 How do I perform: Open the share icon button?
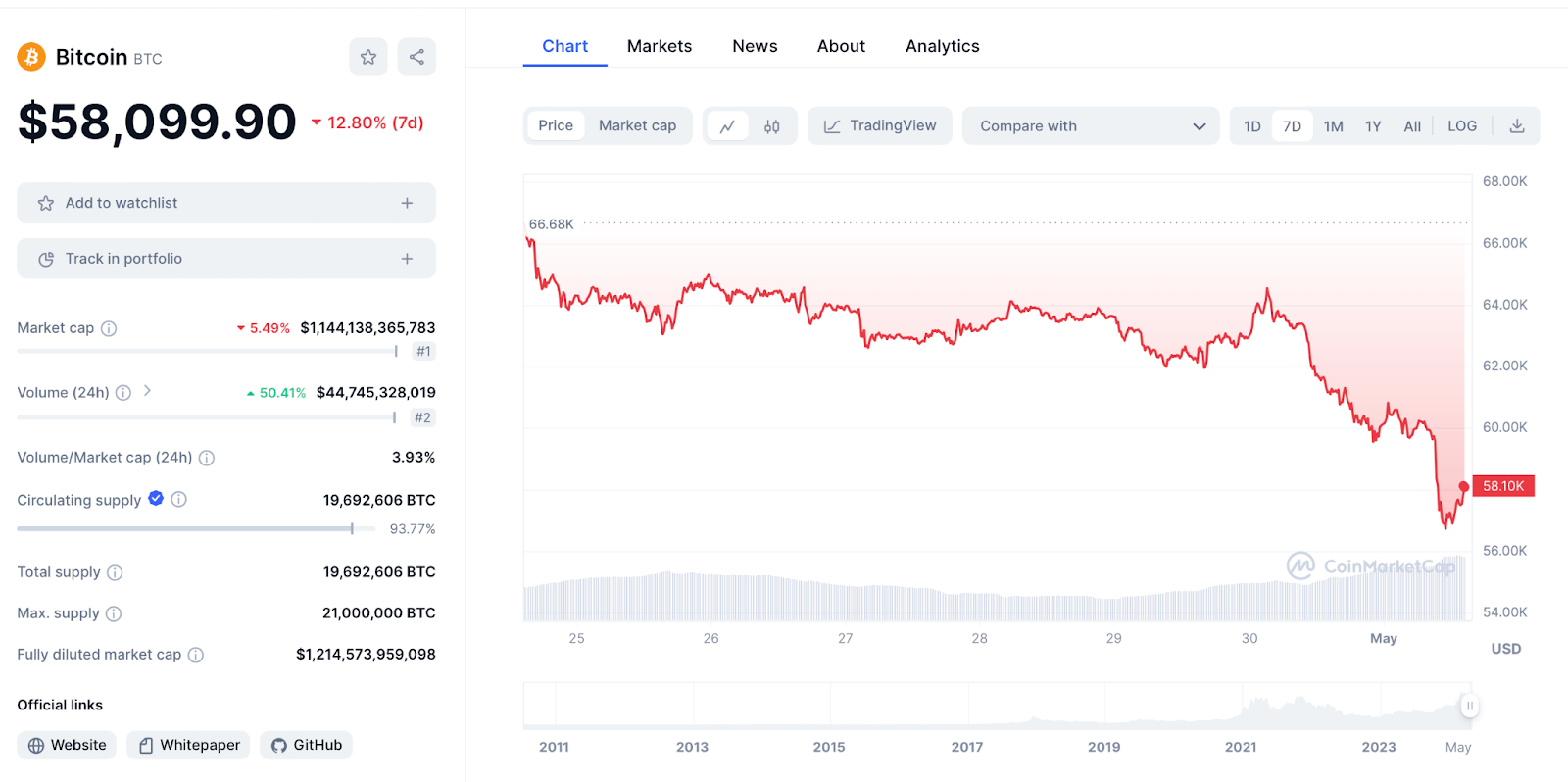[416, 57]
